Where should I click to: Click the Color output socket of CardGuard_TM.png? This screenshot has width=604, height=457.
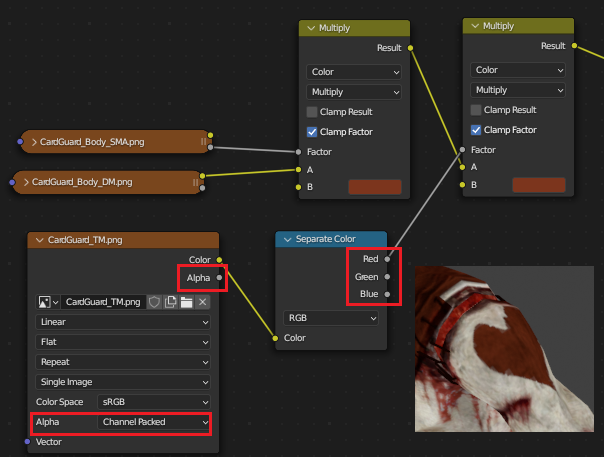[x=219, y=260]
